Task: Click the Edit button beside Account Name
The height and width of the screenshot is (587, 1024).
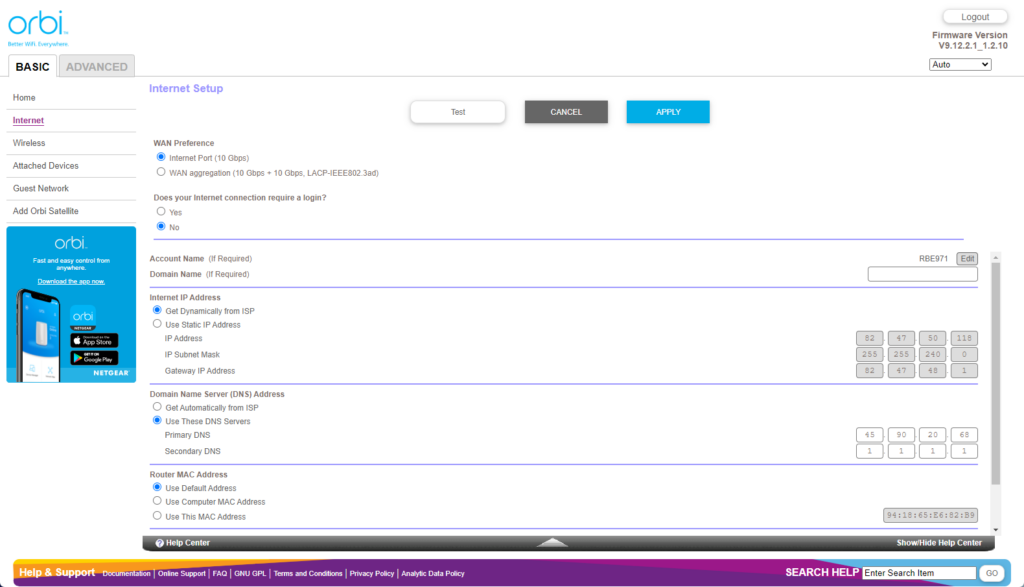Action: point(967,258)
